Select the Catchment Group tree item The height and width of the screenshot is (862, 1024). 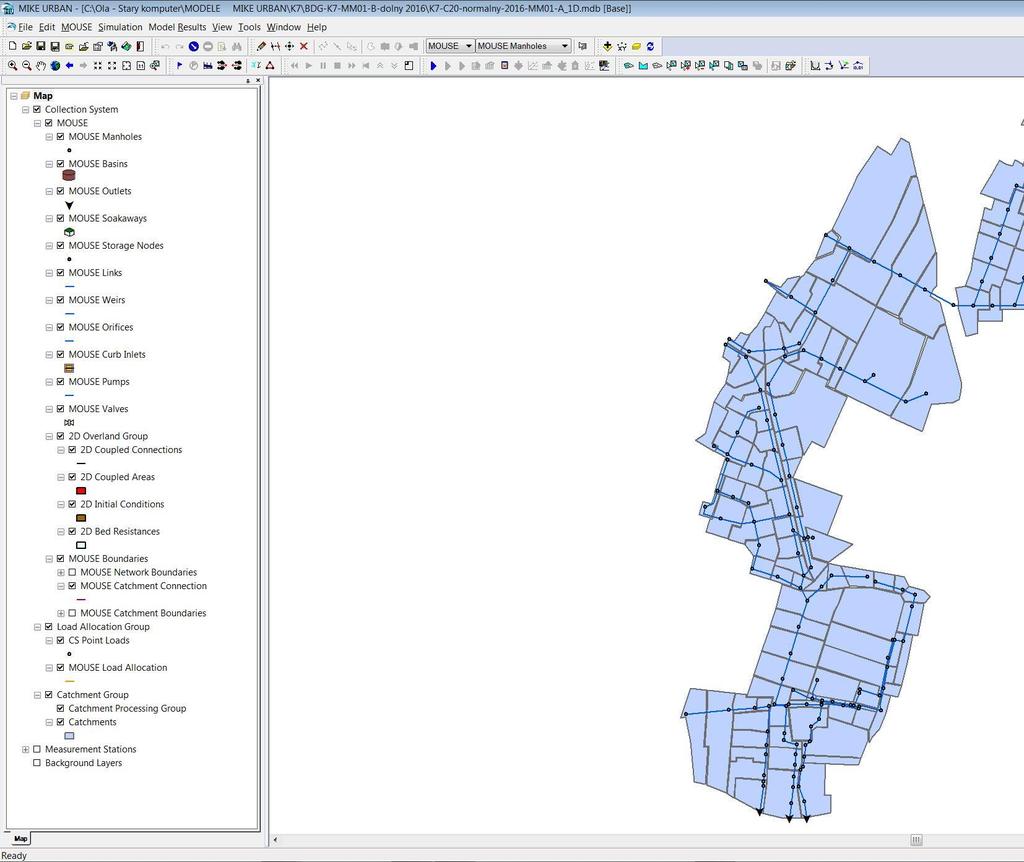tap(93, 695)
